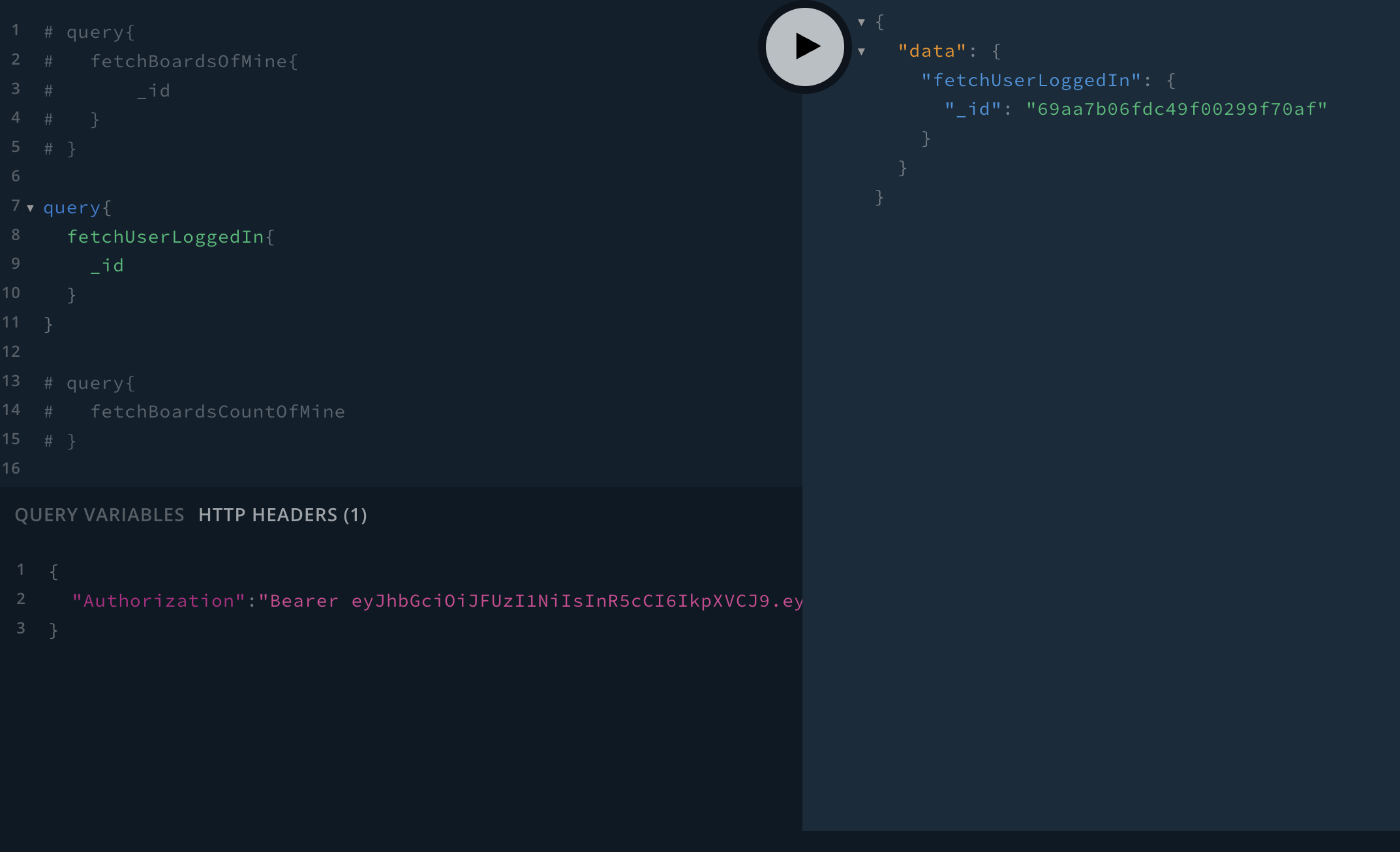The image size is (1400, 852).
Task: Collapse the root response object arrow
Action: pyautogui.click(x=861, y=22)
